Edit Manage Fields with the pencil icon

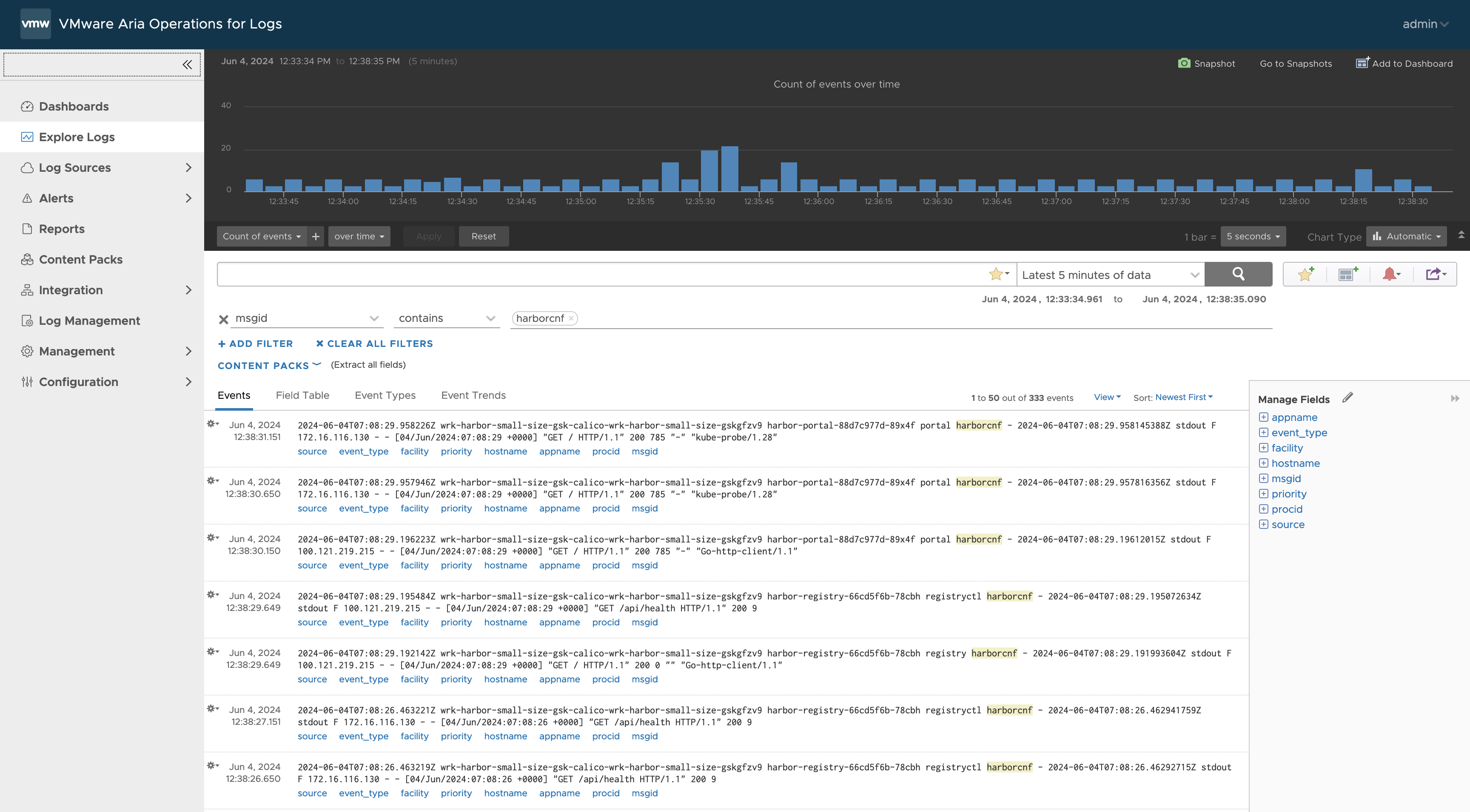1347,397
